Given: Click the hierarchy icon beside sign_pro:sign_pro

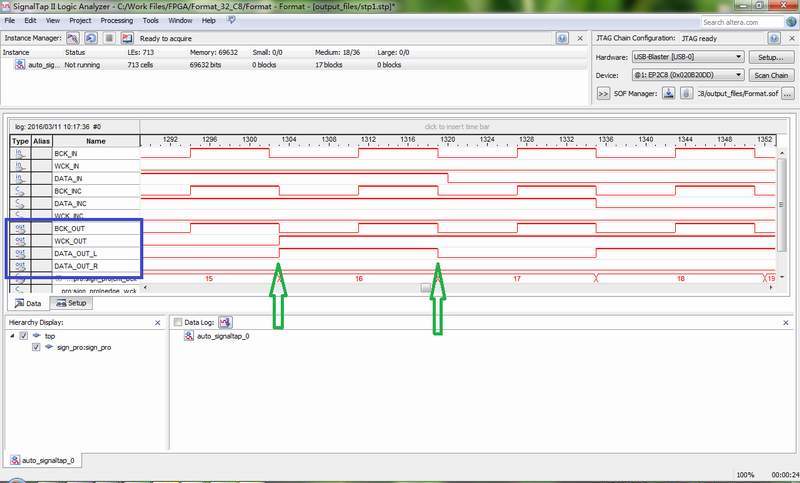Looking at the screenshot, I should [x=49, y=347].
